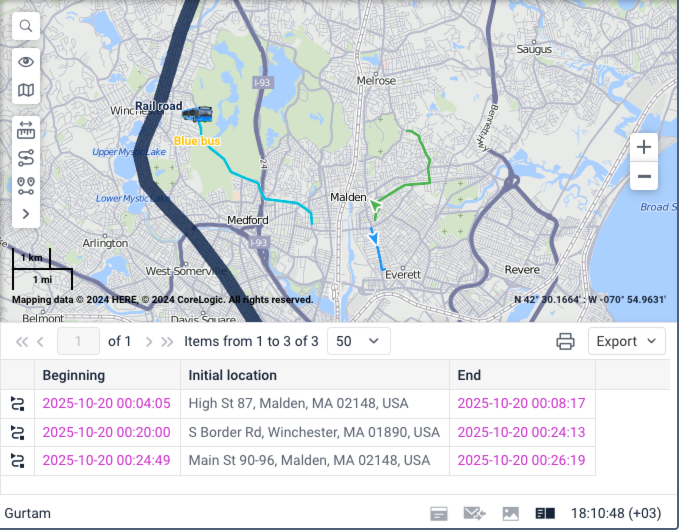The image size is (679, 530).
Task: Zoom in on the map
Action: point(644,147)
